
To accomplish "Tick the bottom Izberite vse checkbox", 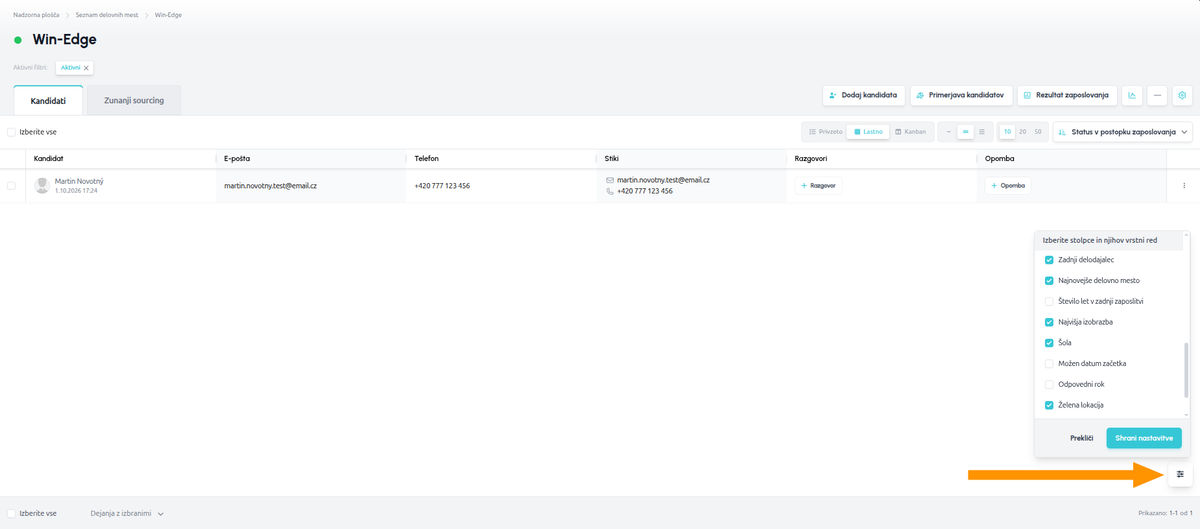I will click(11, 513).
